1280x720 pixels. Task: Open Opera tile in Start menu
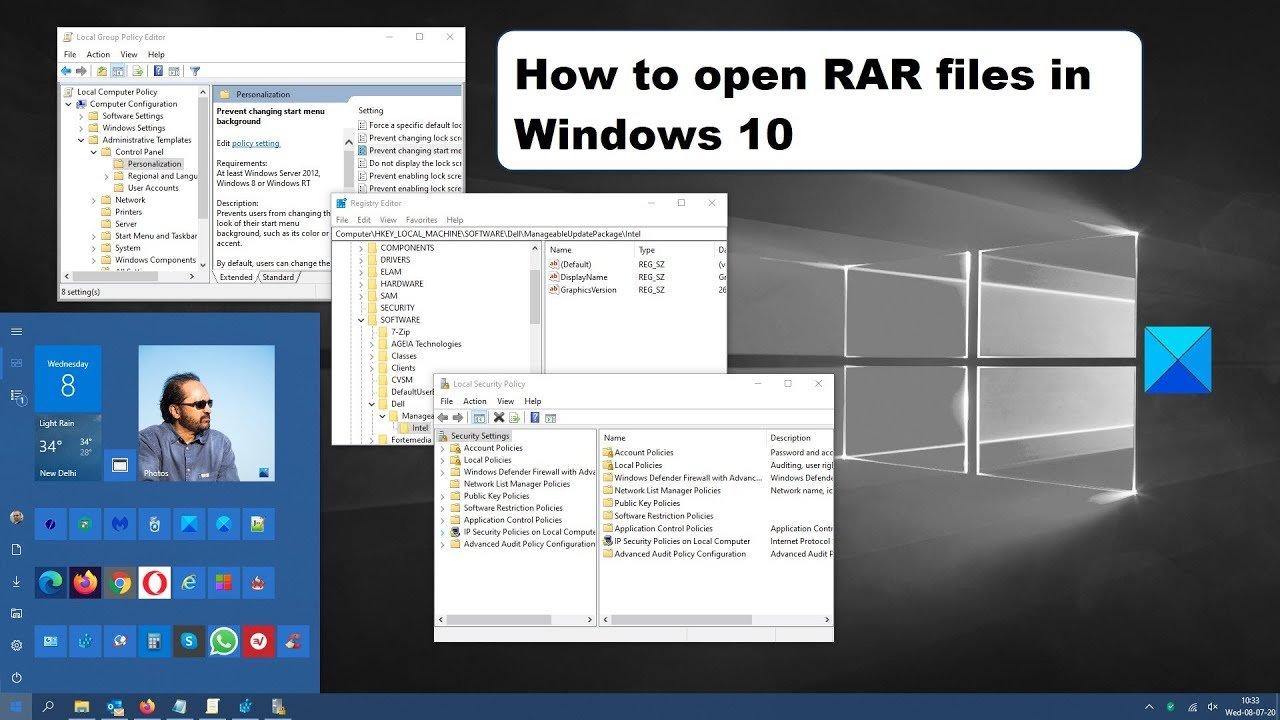[x=155, y=582]
